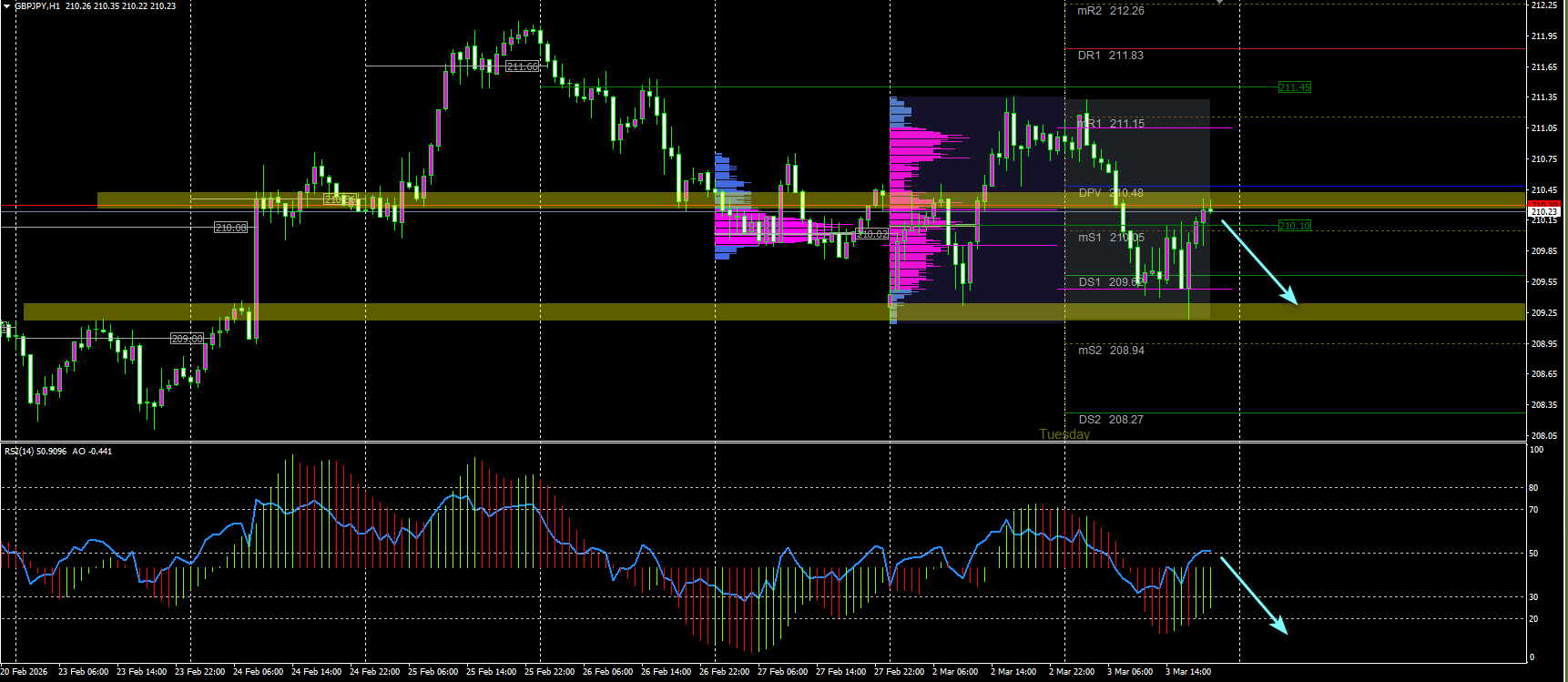Screen dimensions: 1568x682
Task: Click the AO -0.441 indicator value
Action: [x=92, y=452]
